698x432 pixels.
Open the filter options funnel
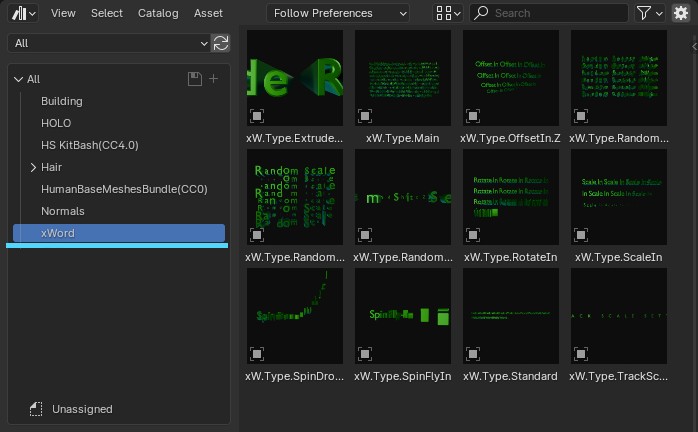[x=649, y=13]
